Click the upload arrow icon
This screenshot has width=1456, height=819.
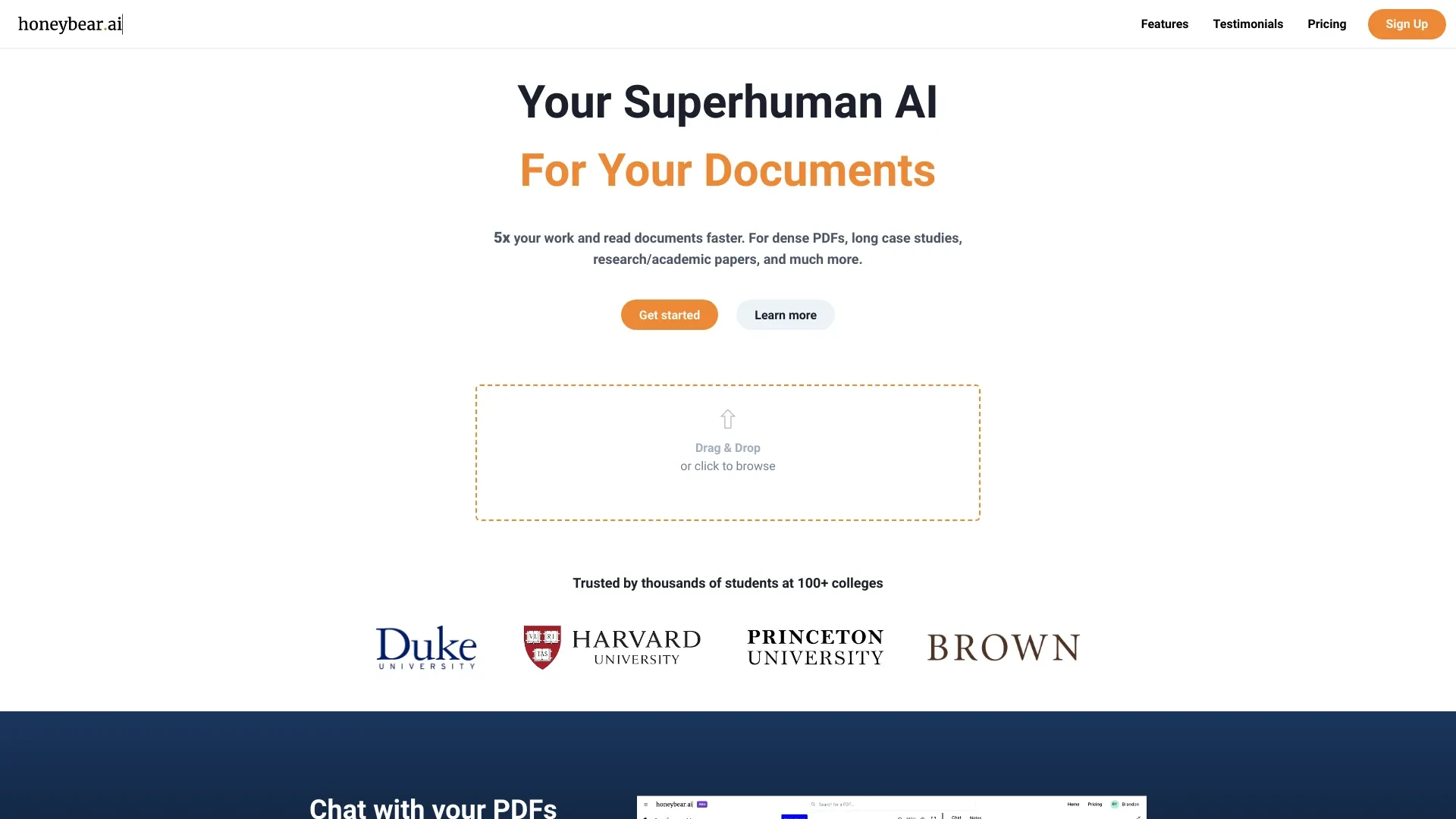[x=727, y=419]
